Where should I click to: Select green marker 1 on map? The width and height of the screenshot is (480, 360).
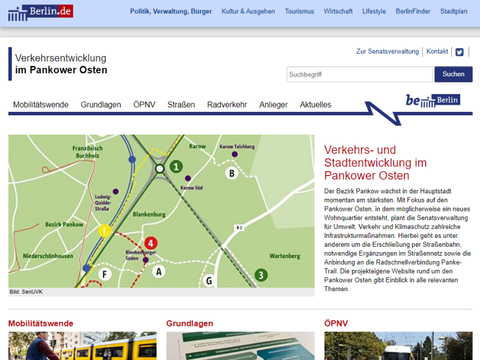coord(176,166)
